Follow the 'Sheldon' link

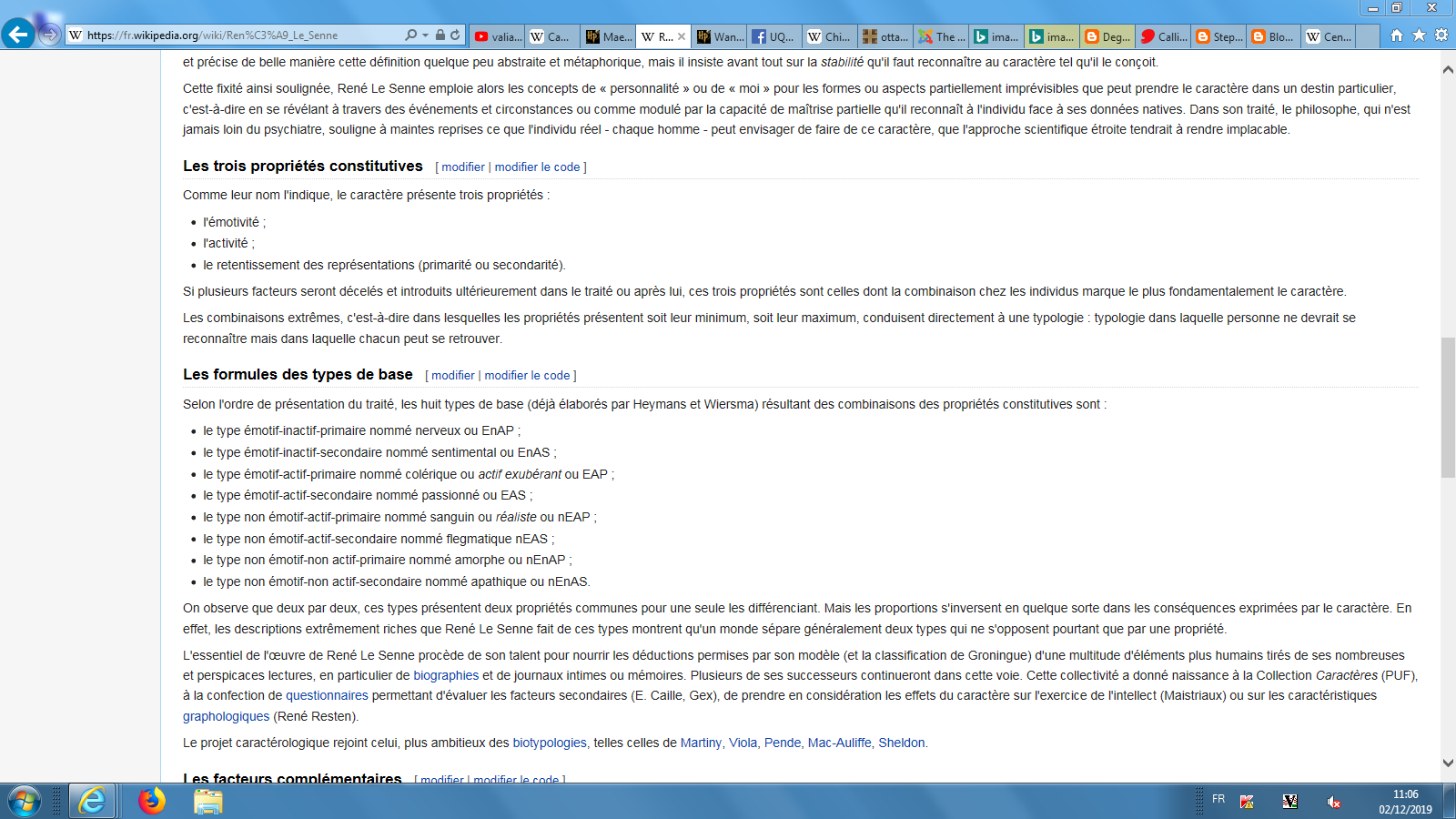coord(902,743)
